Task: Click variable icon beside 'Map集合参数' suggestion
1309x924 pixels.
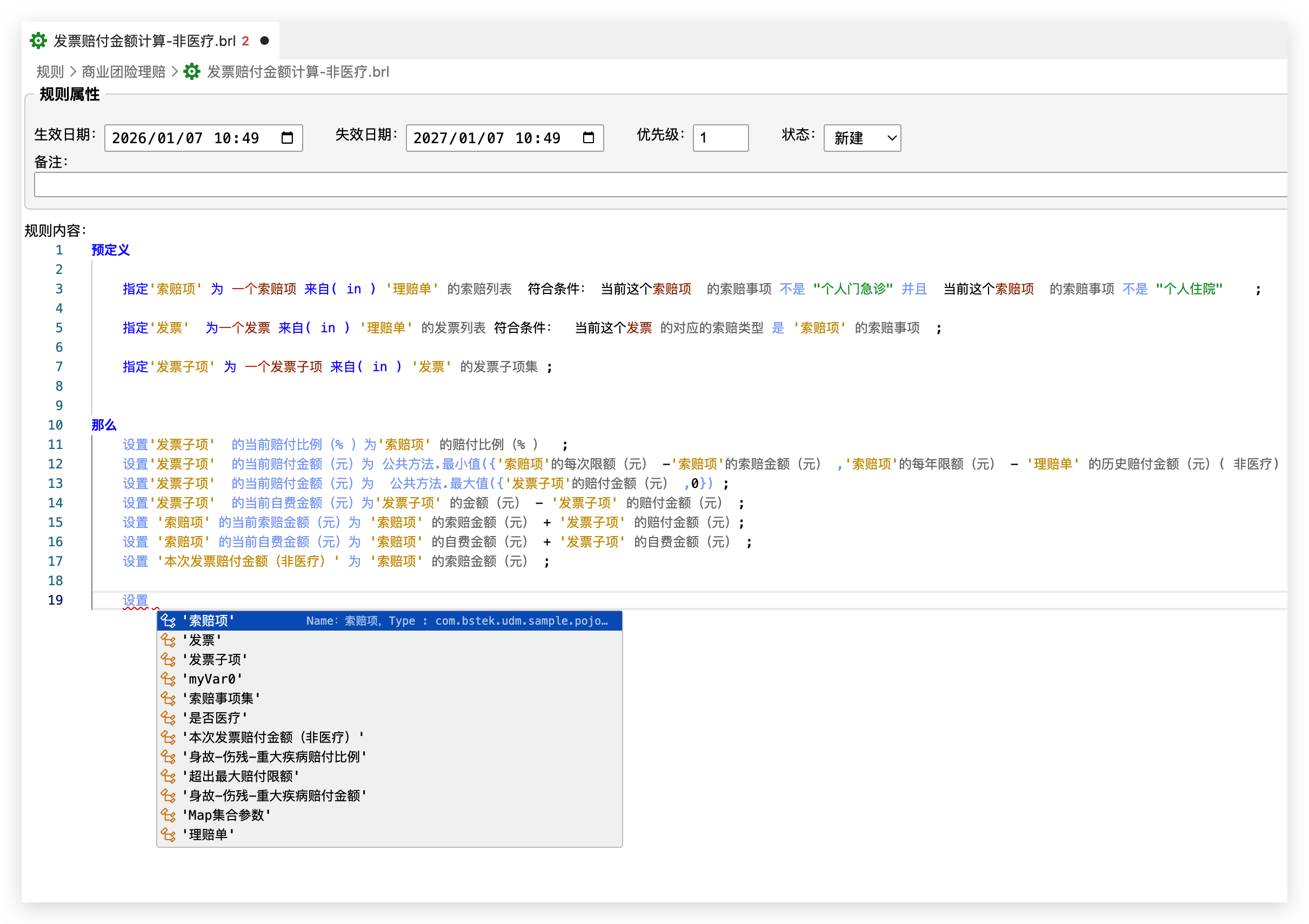Action: [168, 815]
